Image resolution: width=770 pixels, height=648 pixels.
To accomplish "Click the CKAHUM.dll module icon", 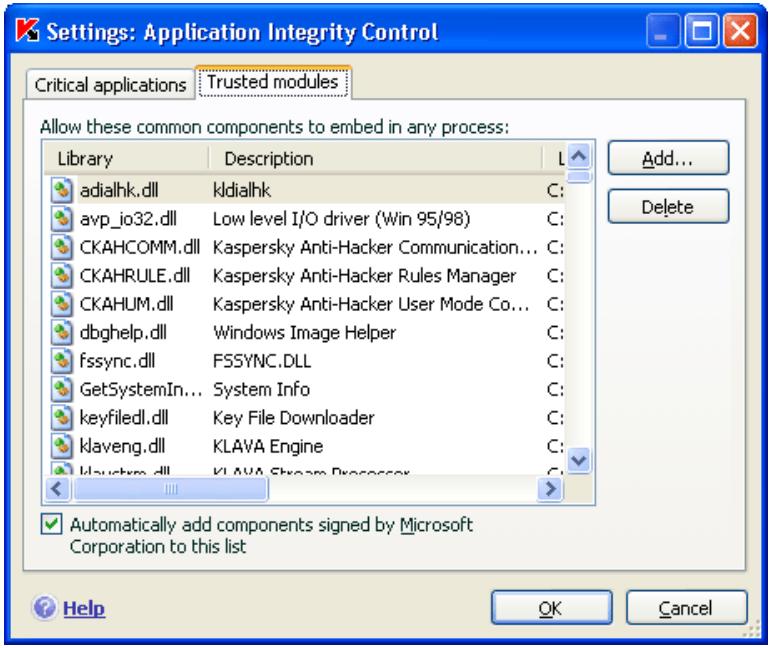I will click(x=61, y=304).
